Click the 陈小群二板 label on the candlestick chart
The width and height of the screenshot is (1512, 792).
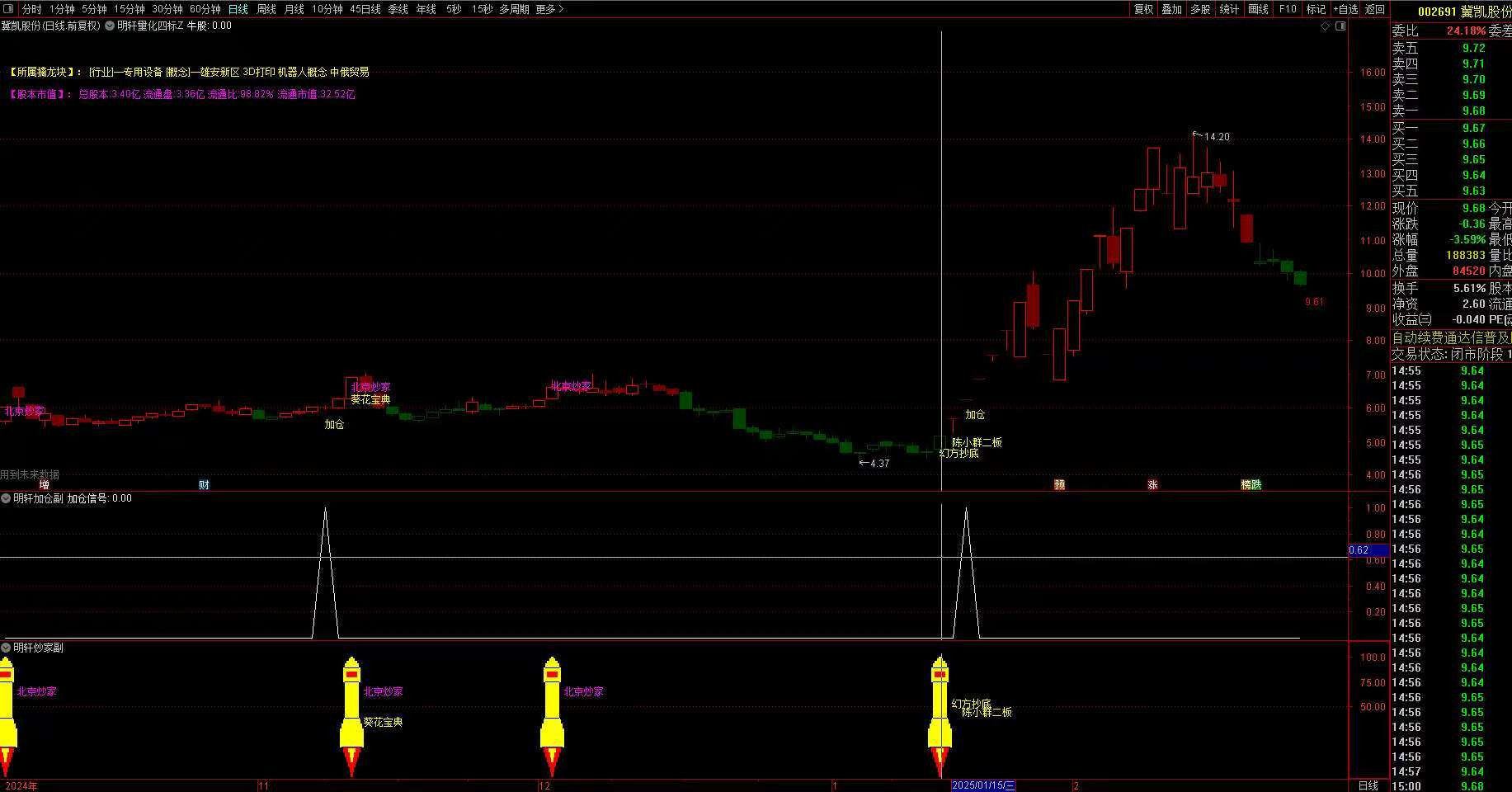point(977,443)
